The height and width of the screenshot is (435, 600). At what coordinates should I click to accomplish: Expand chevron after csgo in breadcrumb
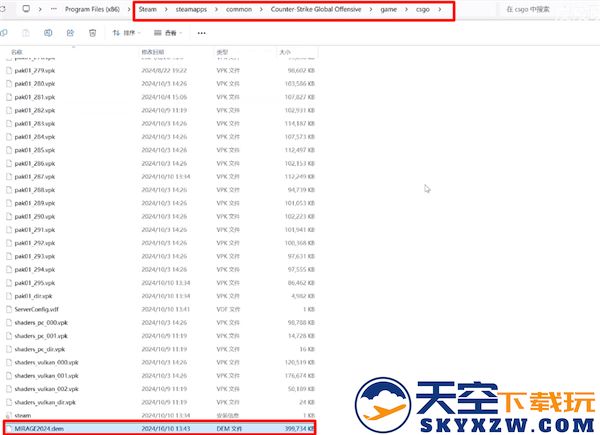[440, 9]
